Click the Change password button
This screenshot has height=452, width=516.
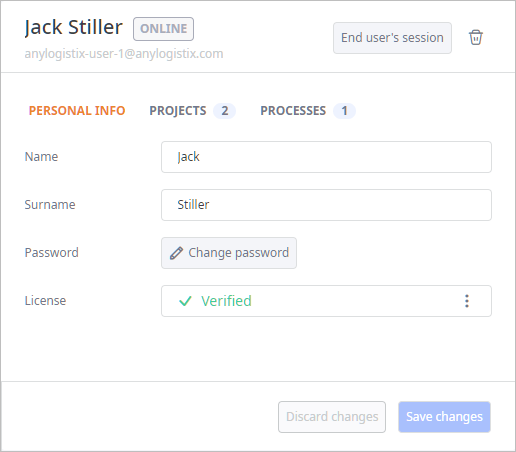229,253
